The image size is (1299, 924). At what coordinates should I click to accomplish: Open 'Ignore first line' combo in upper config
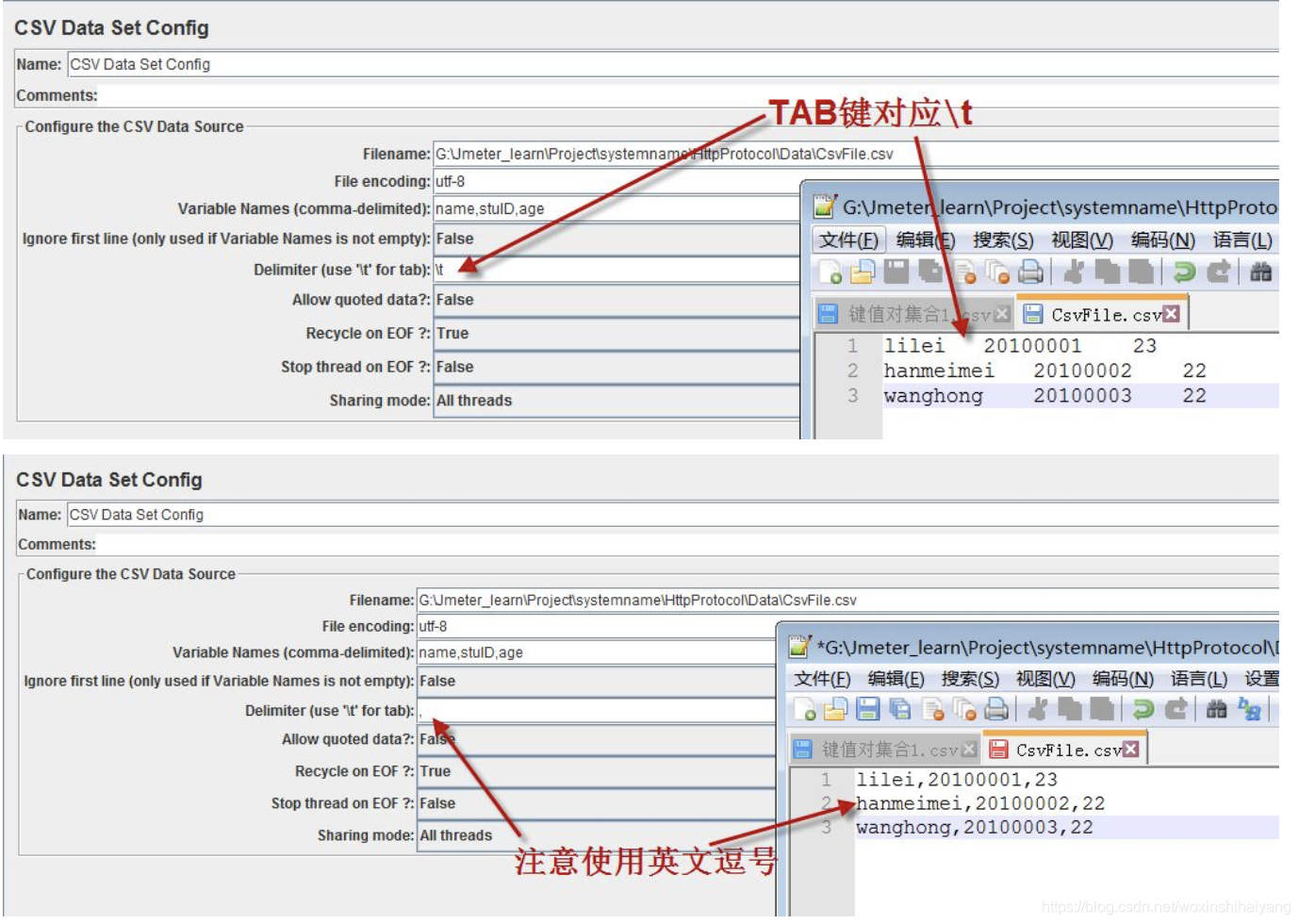point(617,239)
